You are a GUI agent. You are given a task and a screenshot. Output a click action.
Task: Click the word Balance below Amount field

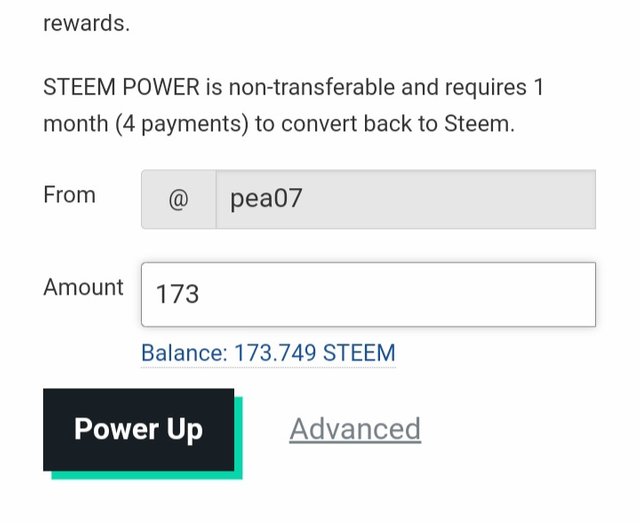[x=184, y=353]
